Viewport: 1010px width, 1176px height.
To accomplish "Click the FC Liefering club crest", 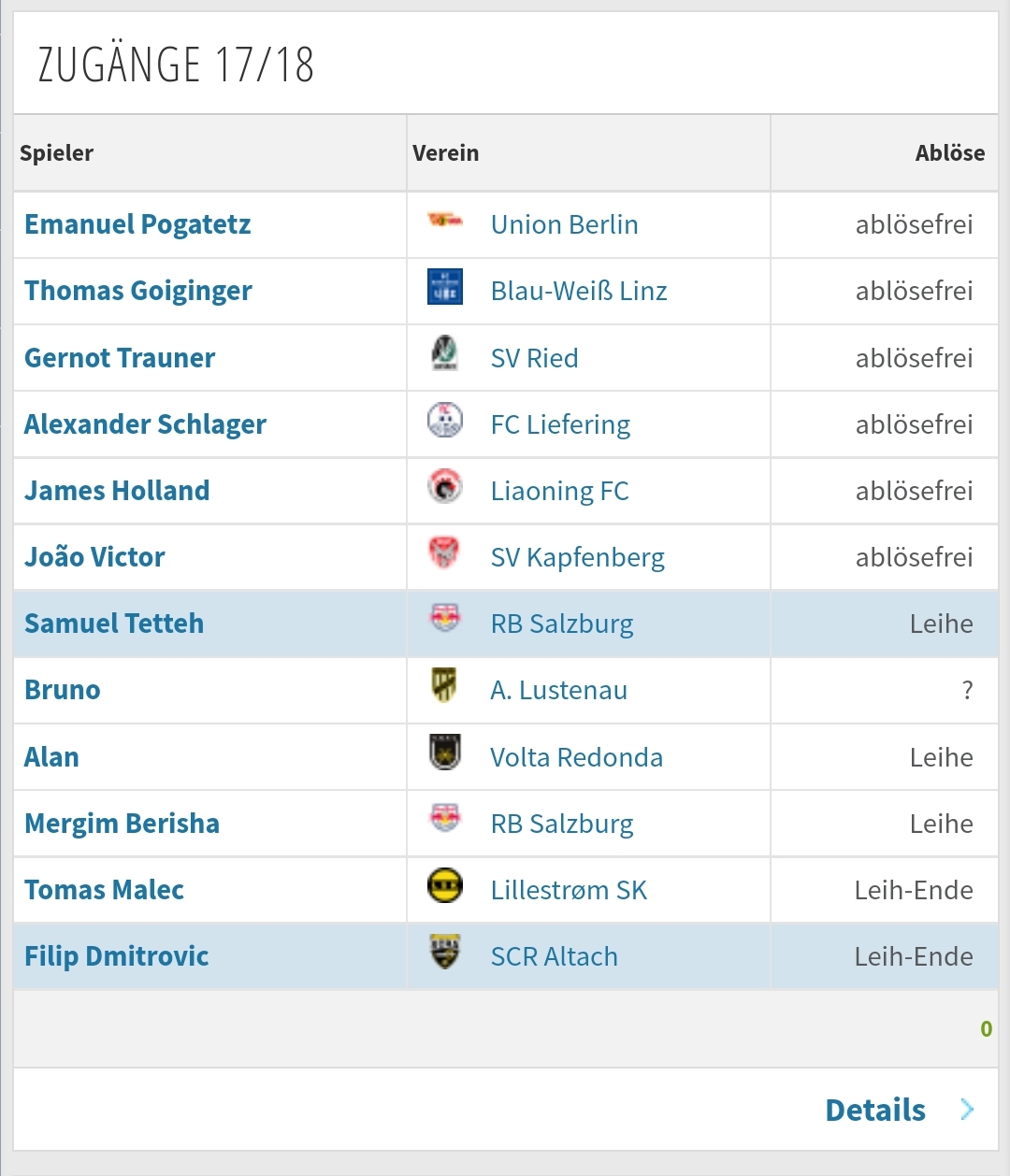I will [x=445, y=420].
